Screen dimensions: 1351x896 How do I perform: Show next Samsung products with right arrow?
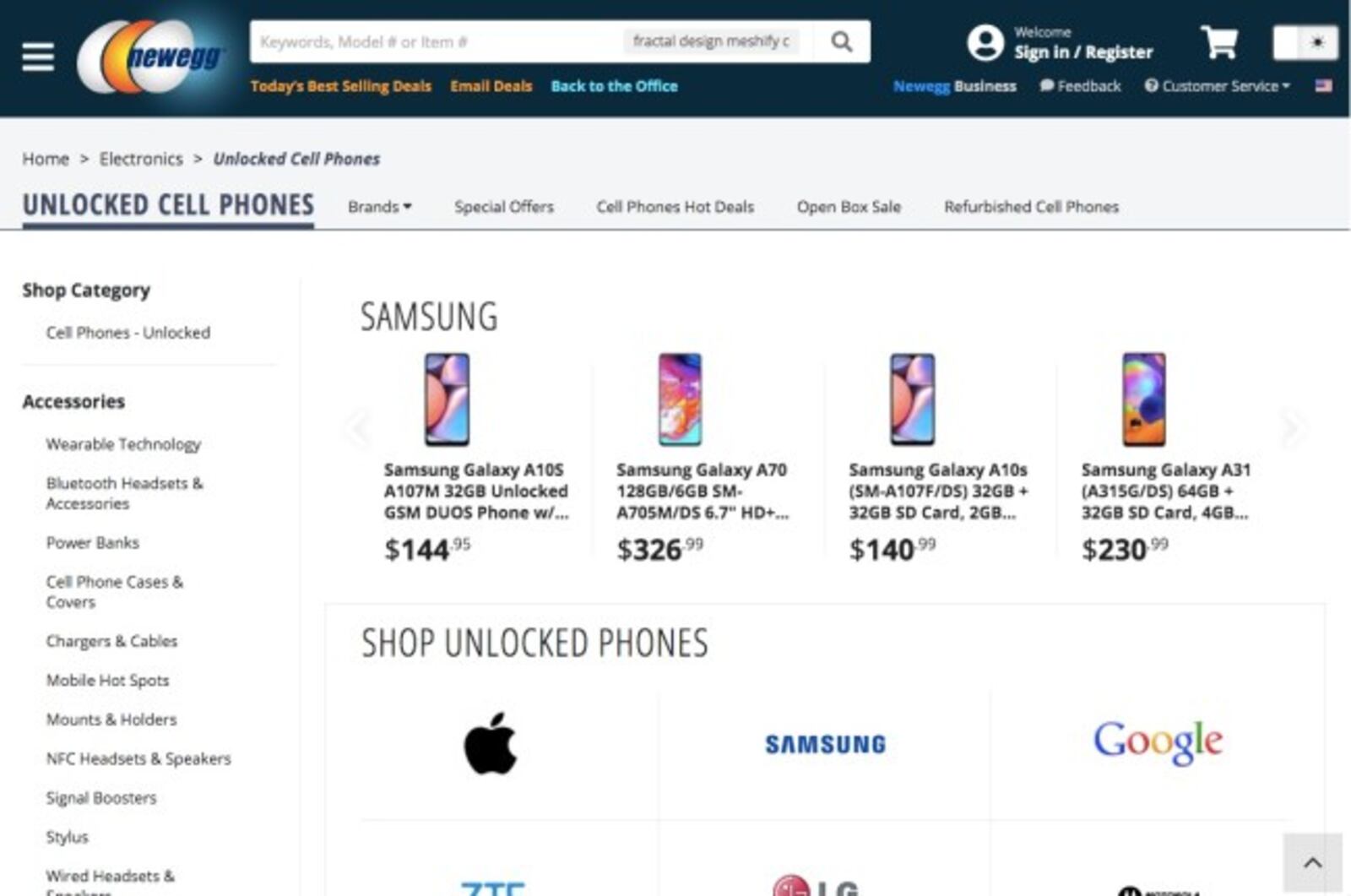[x=1291, y=428]
